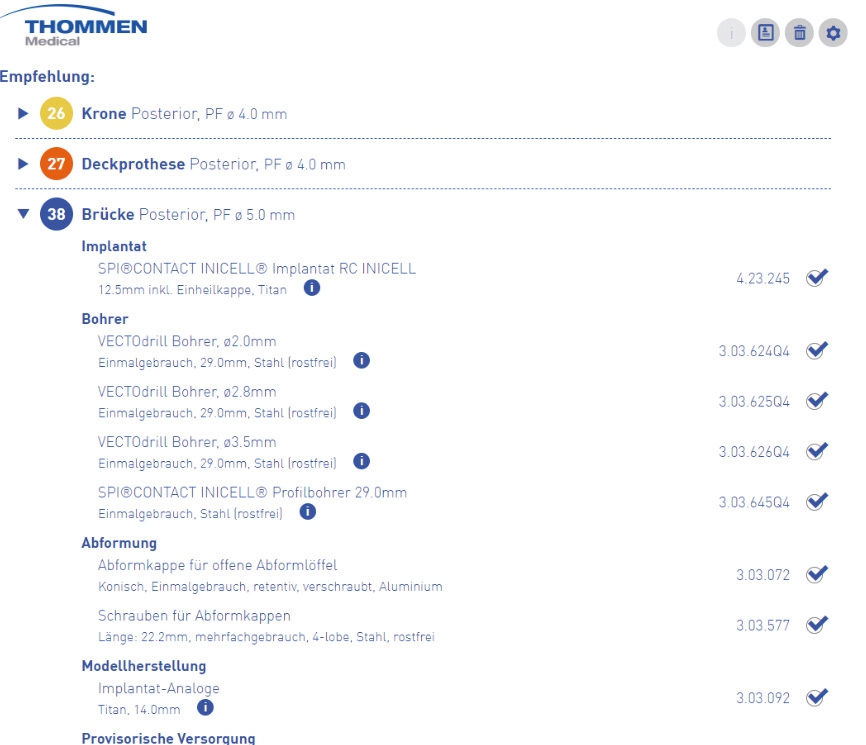Click the Thommen Medical logo

coord(75,27)
